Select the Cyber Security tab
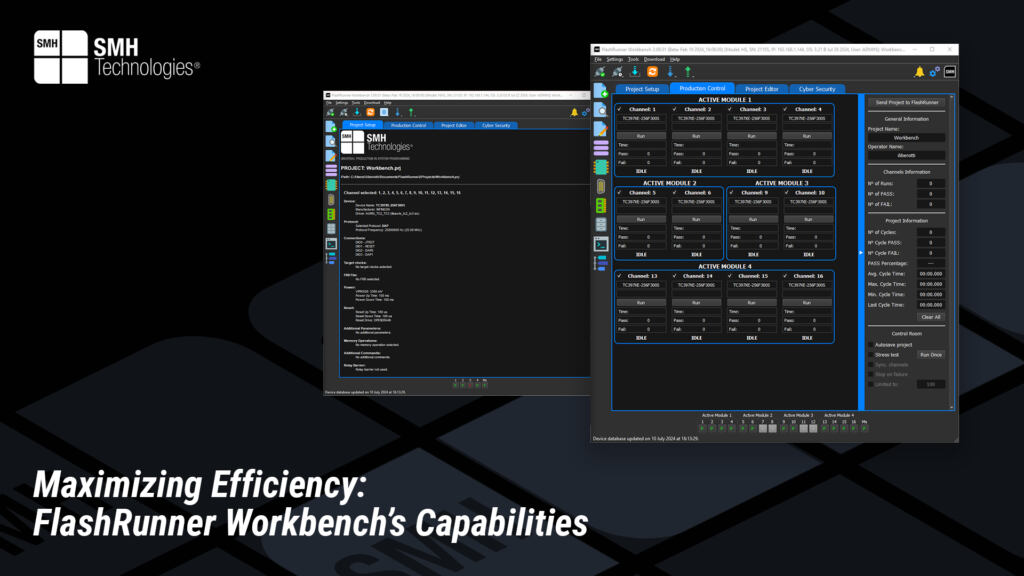Image resolution: width=1024 pixels, height=576 pixels. click(818, 88)
